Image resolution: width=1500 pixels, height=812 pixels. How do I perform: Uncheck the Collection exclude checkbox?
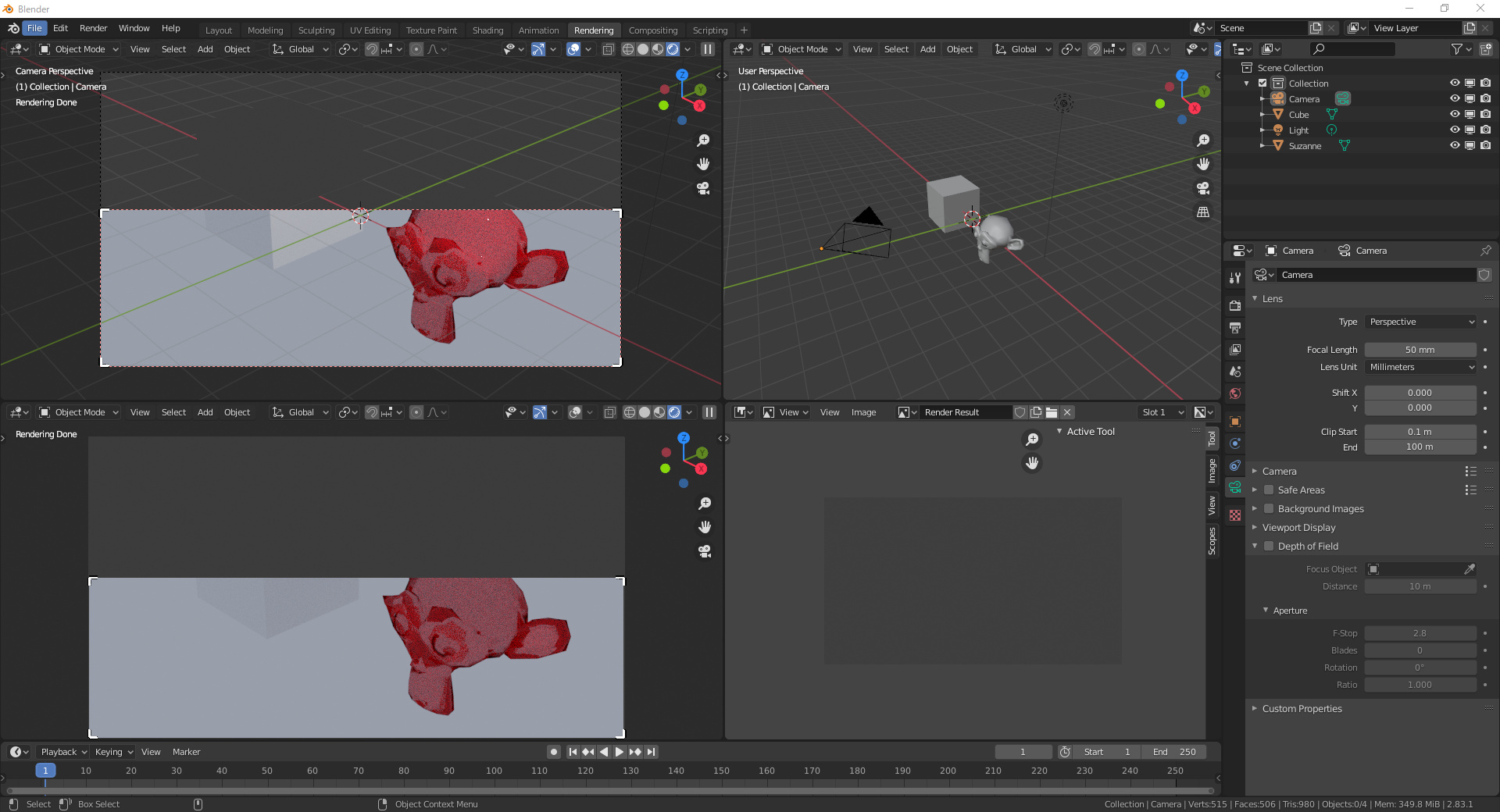[1262, 84]
